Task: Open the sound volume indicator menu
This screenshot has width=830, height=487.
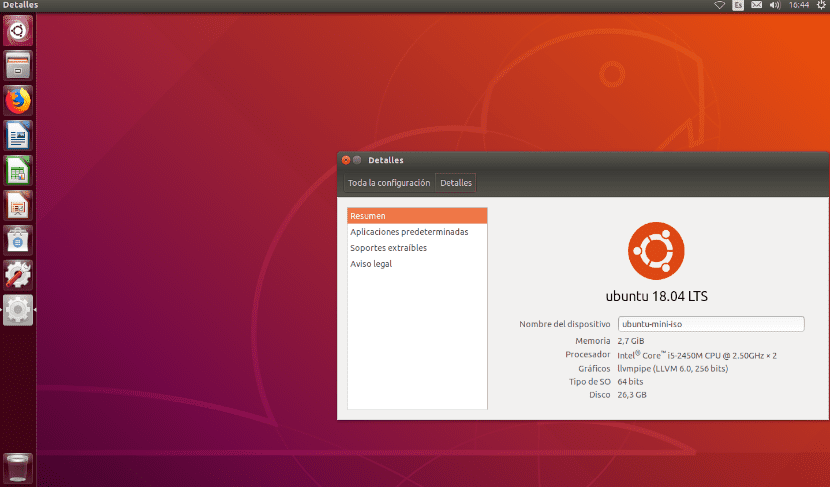Action: tap(774, 6)
